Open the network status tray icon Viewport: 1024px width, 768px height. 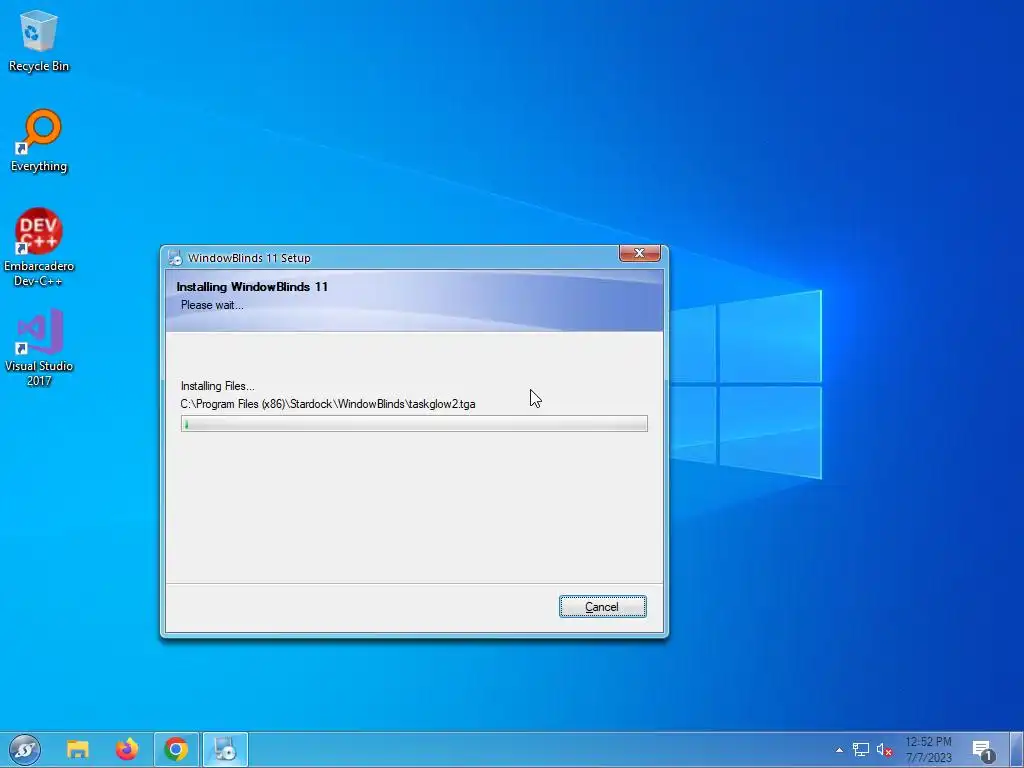pos(861,750)
